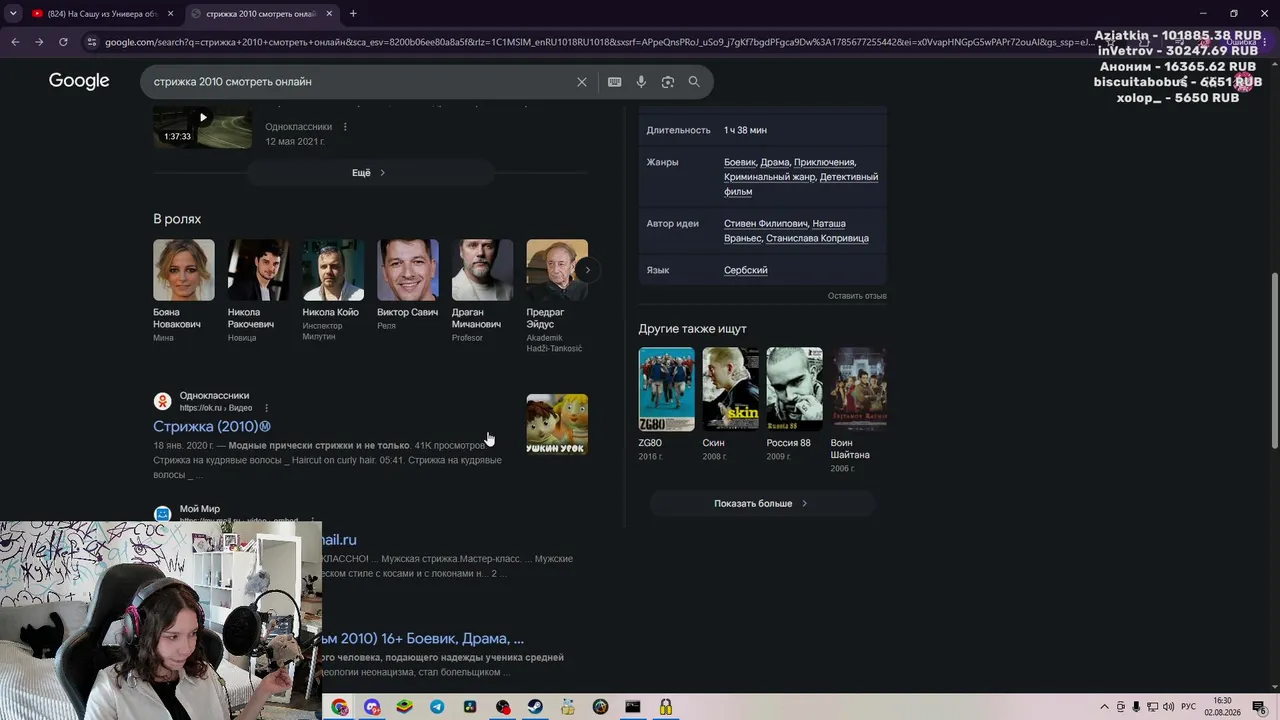The image size is (1280, 720).
Task: View site information in the address bar
Action: [x=92, y=42]
